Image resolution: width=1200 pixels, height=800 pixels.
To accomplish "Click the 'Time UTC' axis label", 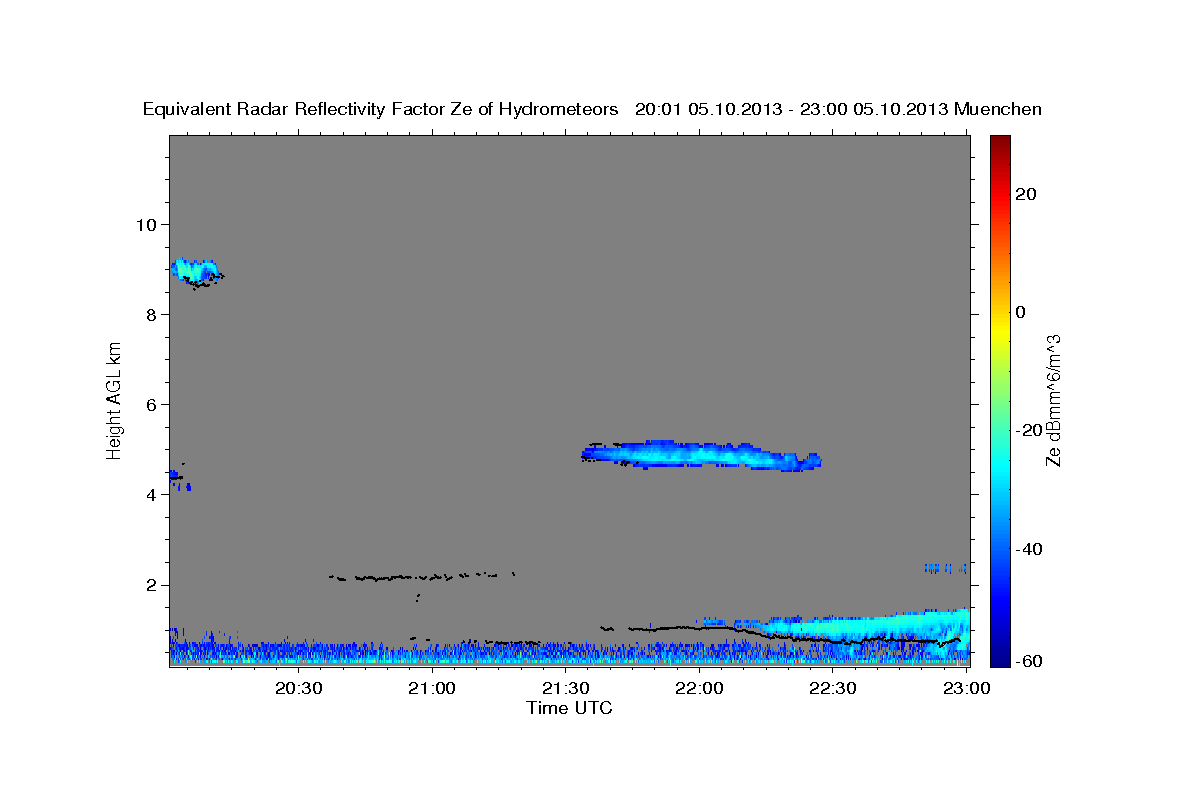I will click(x=569, y=707).
